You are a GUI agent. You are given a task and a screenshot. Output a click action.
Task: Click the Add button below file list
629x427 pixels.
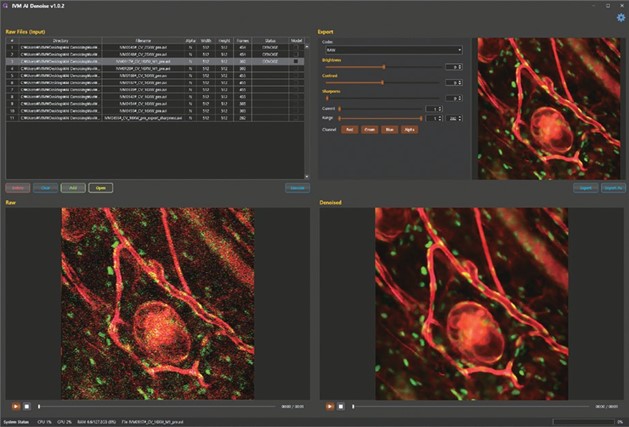(73, 187)
